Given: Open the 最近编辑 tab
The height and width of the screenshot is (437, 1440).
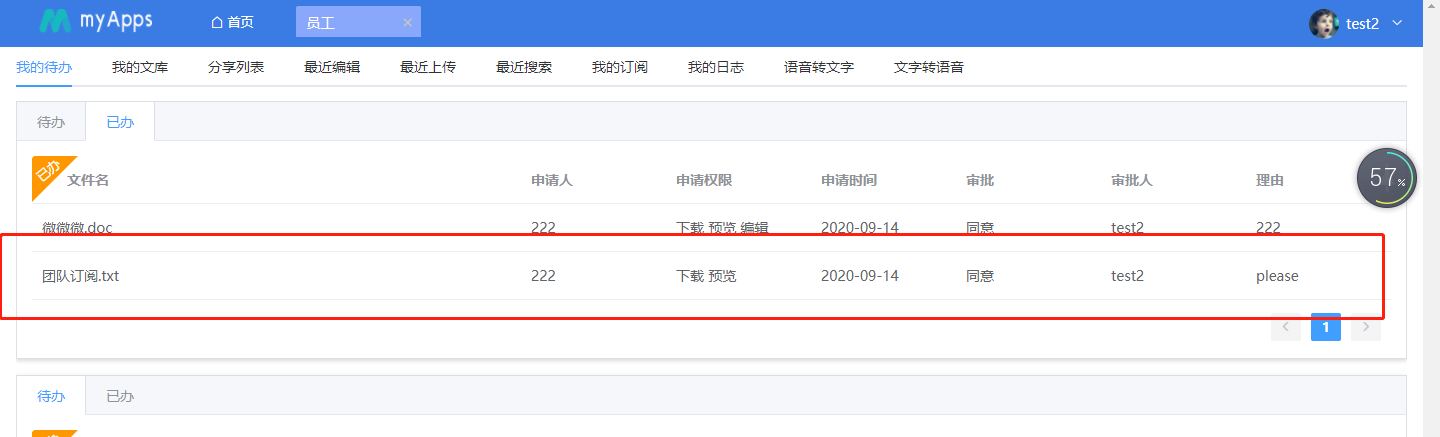Looking at the screenshot, I should [332, 68].
